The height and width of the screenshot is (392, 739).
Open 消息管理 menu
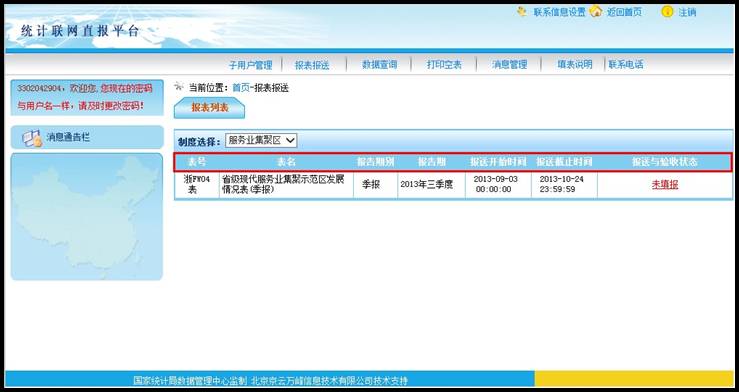point(509,65)
